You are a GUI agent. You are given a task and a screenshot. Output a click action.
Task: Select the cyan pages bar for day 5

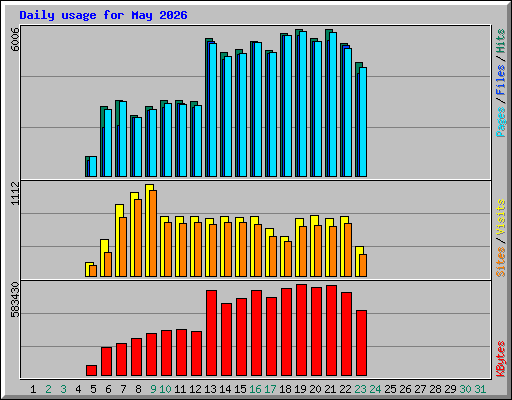(93, 167)
